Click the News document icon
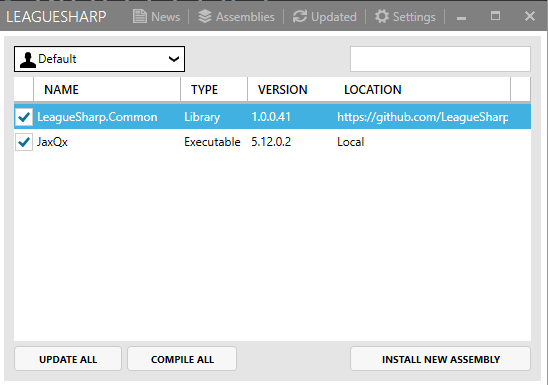Screen dimensions: 548x385 click(x=140, y=16)
